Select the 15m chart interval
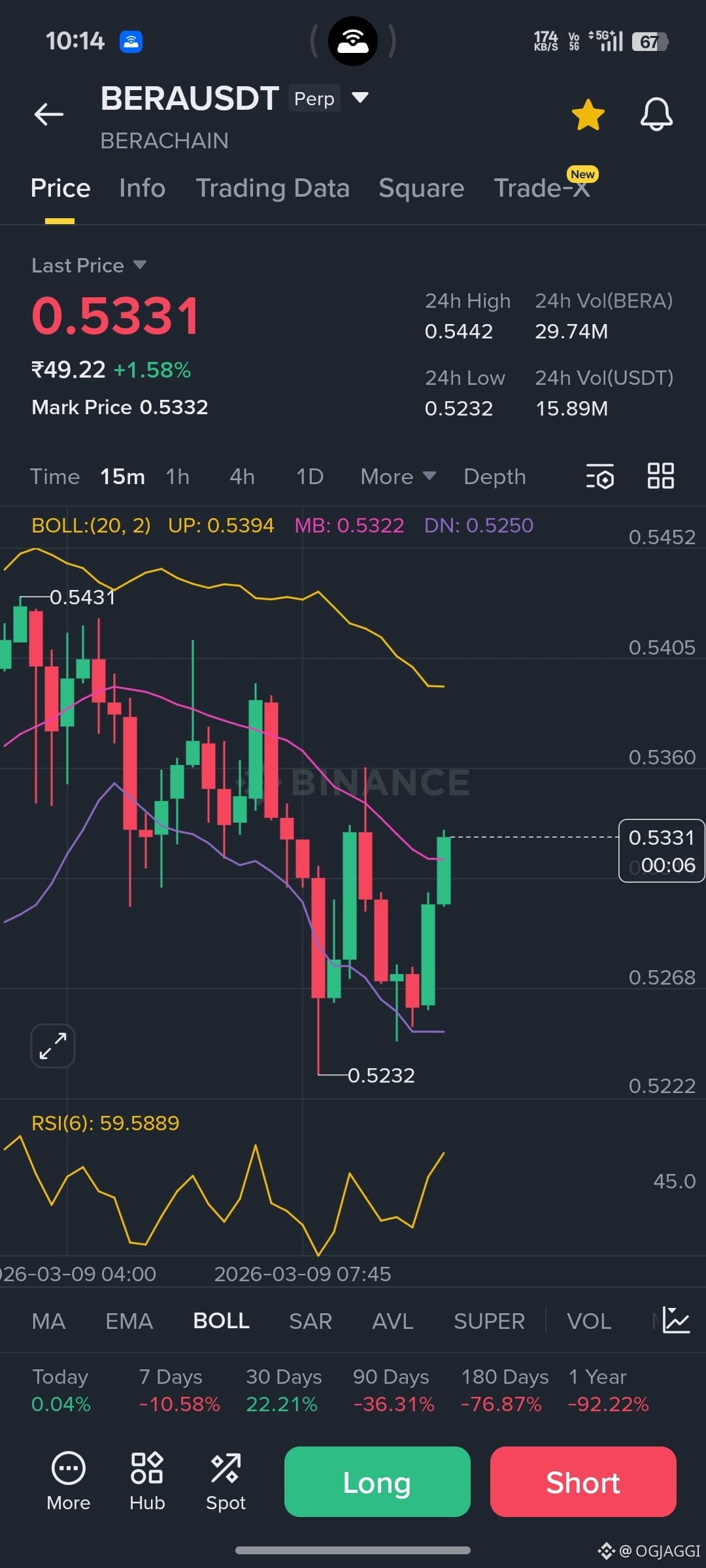This screenshot has height=1568, width=706. tap(122, 477)
